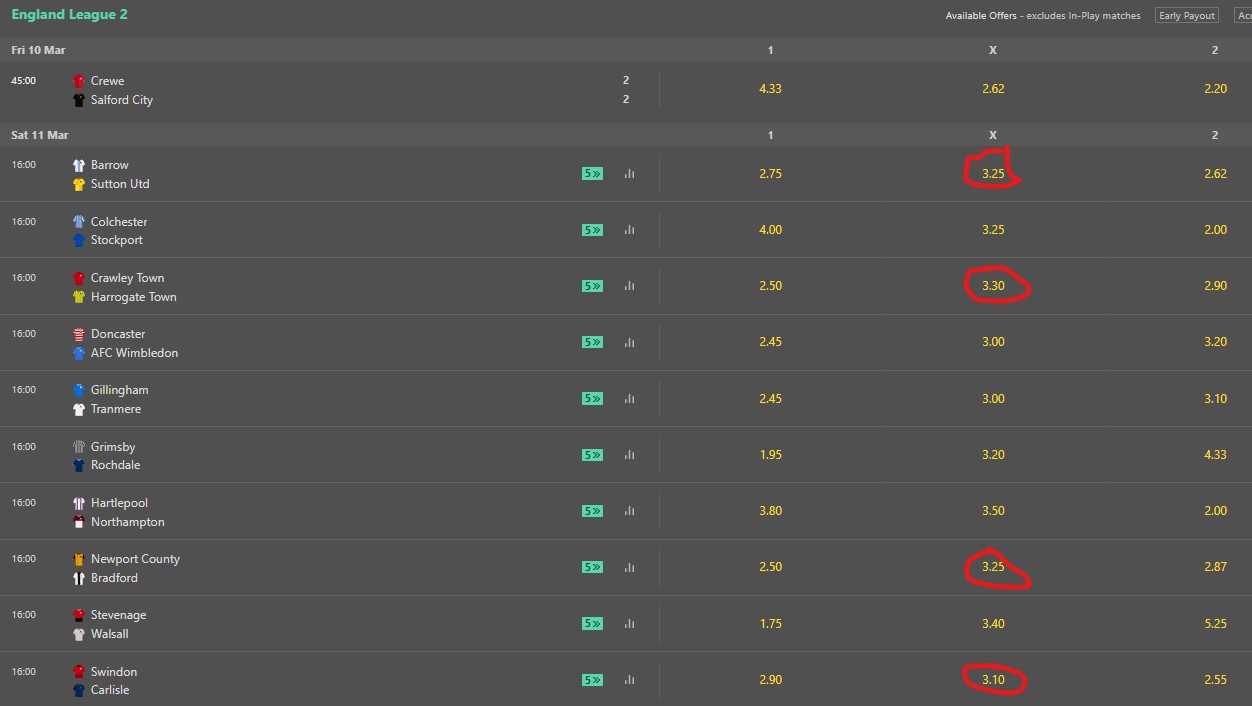Click the green 5 badge for Crawley Town
Image resolution: width=1252 pixels, height=706 pixels.
click(x=593, y=286)
